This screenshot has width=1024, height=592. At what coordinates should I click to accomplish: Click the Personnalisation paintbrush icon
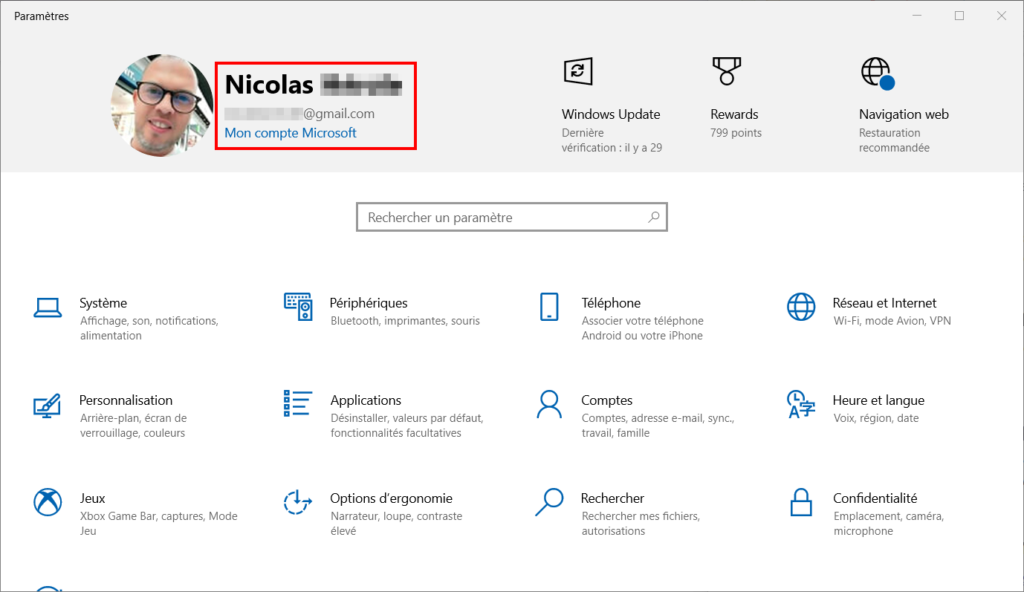tap(47, 405)
